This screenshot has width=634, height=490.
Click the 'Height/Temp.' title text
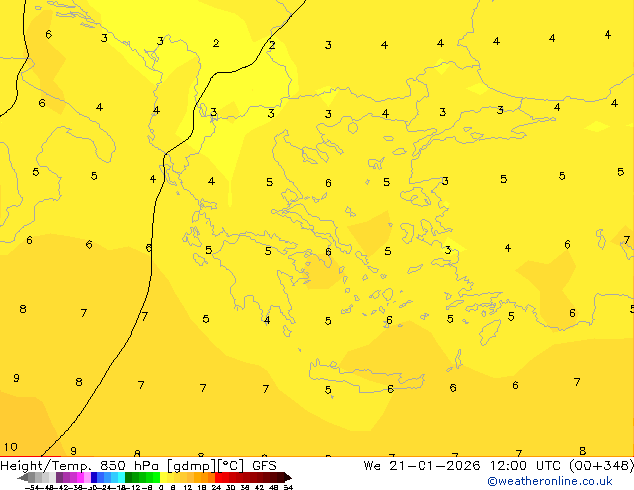pos(46,466)
